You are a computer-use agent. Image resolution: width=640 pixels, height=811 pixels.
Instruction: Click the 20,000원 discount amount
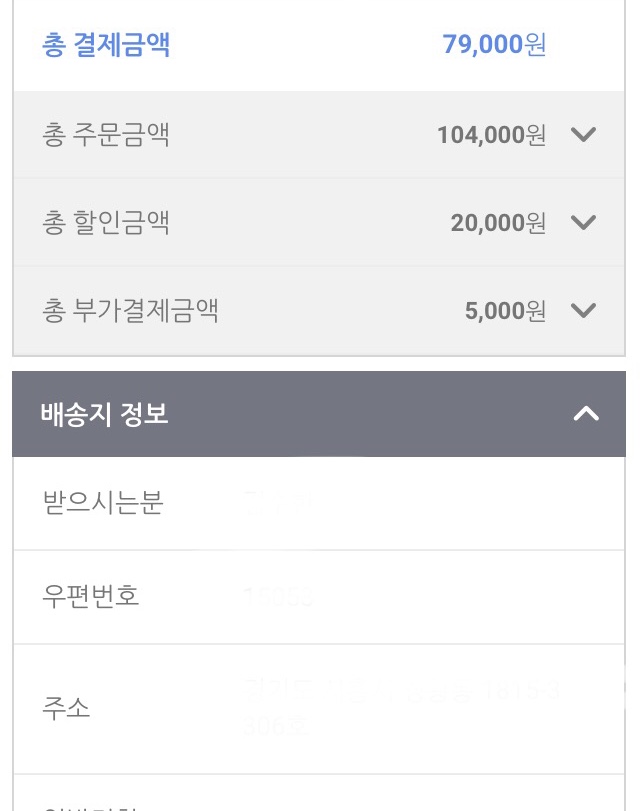498,222
